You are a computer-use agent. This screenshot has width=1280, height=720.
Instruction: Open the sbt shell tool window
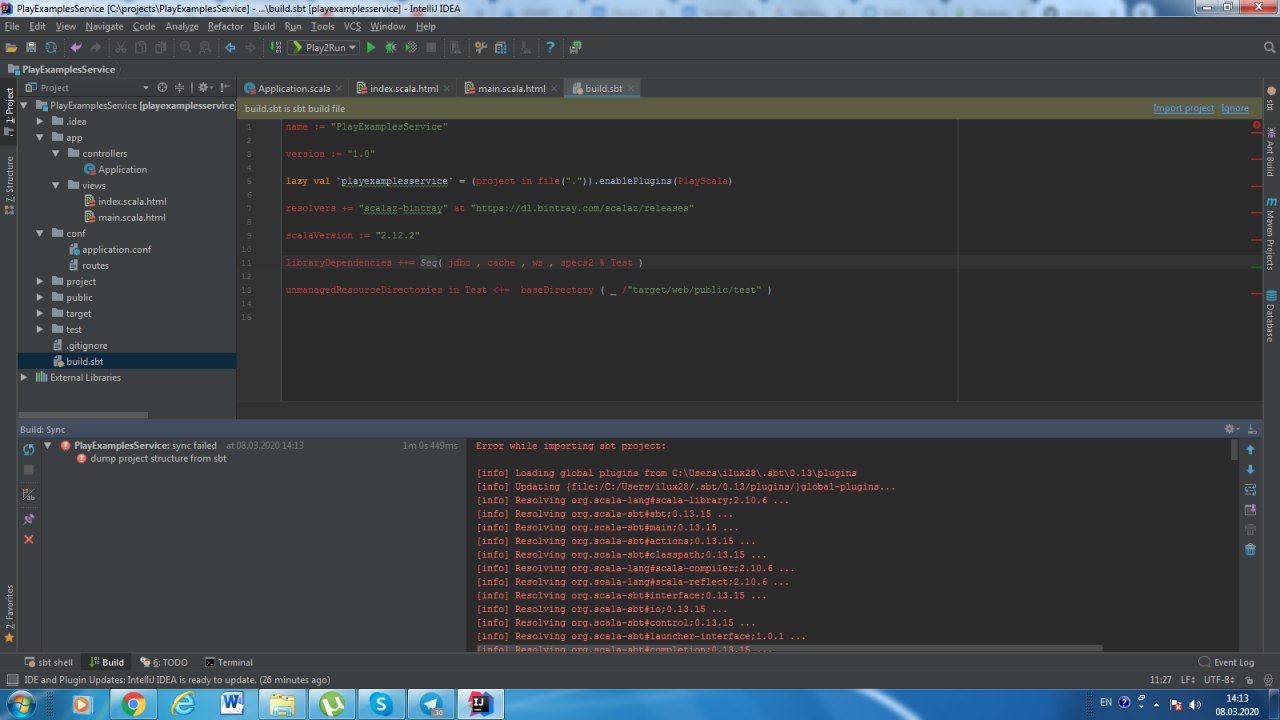coord(48,662)
